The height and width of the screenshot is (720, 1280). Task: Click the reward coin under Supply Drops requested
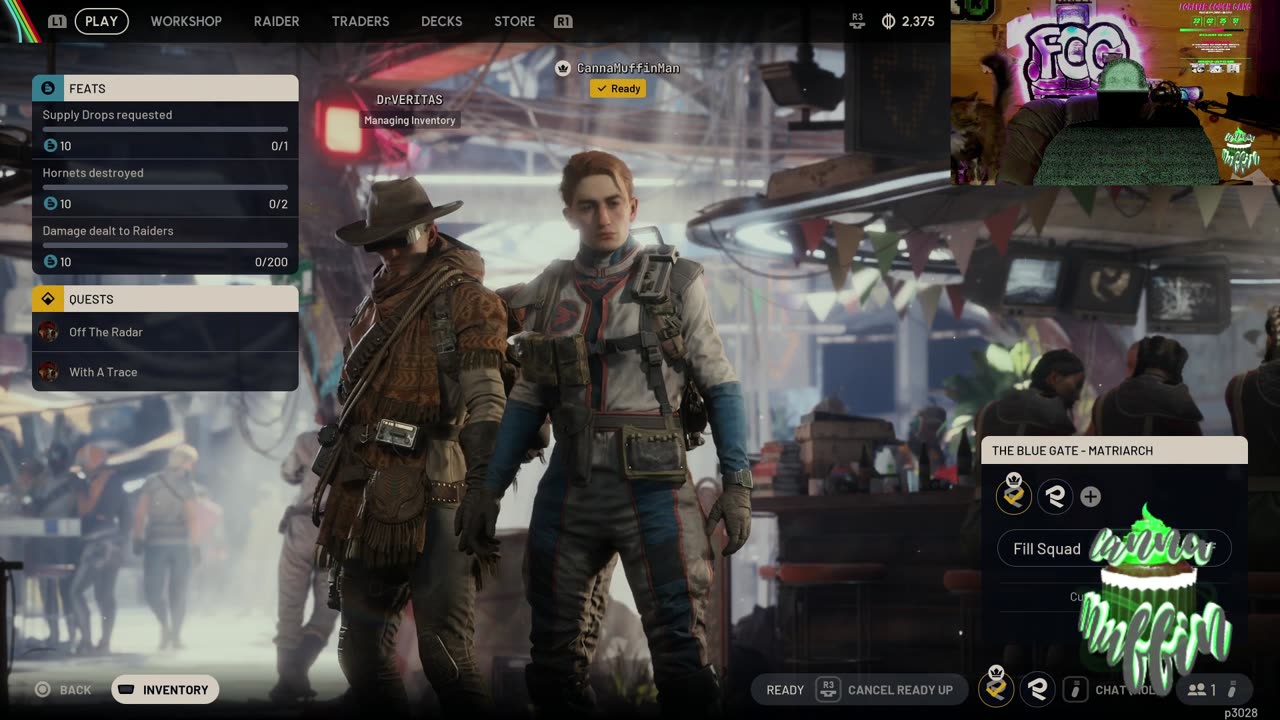tap(50, 146)
